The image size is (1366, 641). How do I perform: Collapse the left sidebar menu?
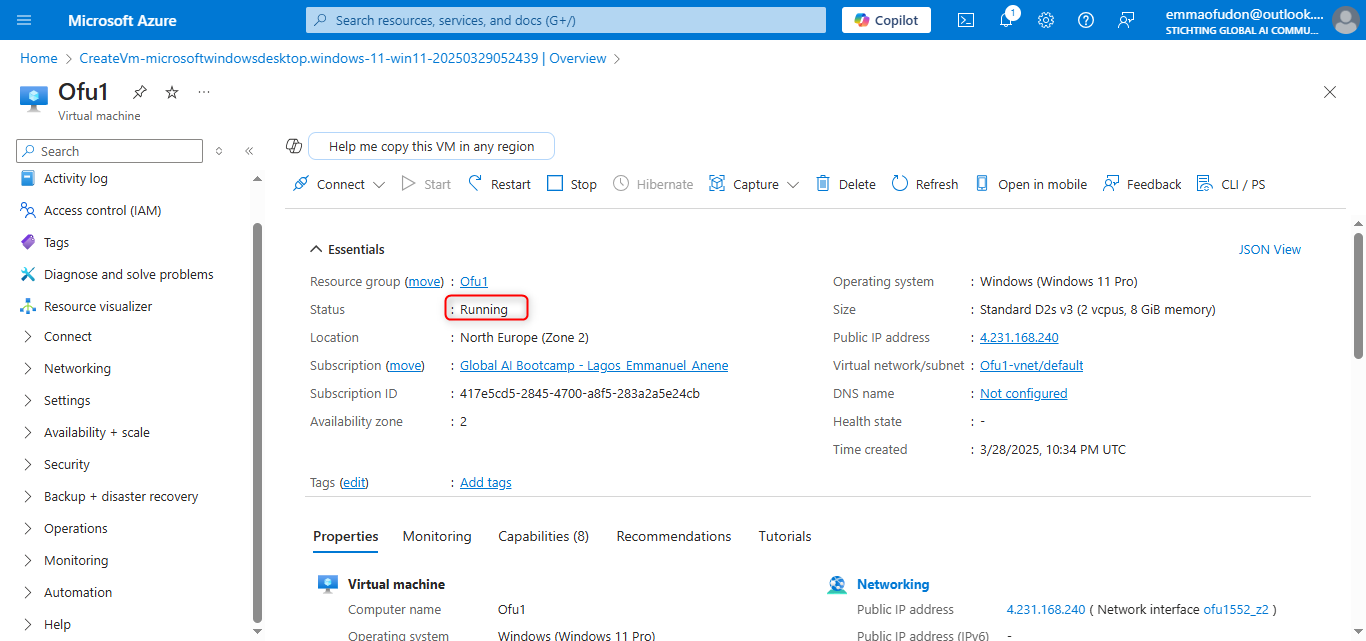click(x=249, y=151)
